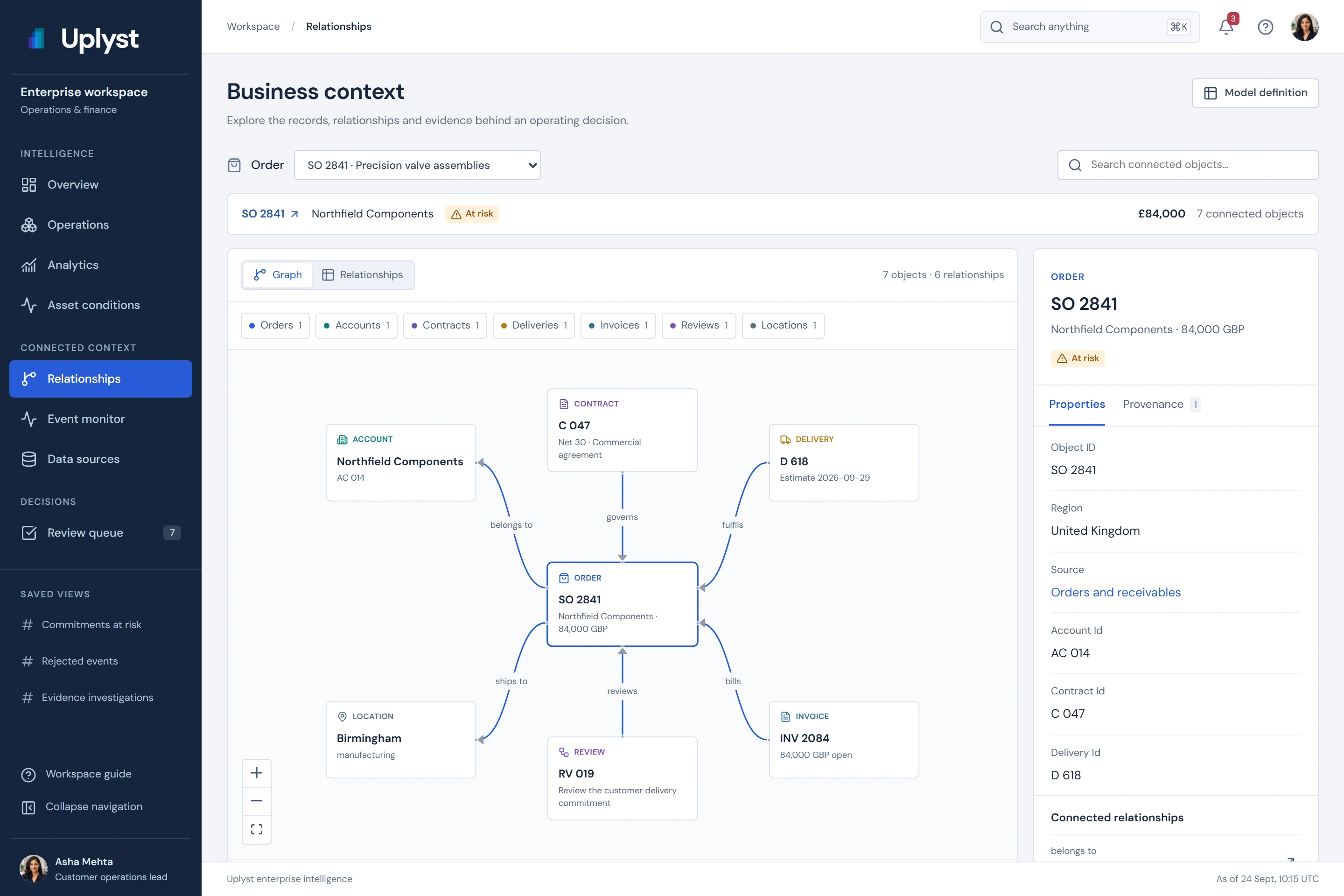The width and height of the screenshot is (1344, 896).
Task: Click the order bag icon beside Order label
Action: pyautogui.click(x=234, y=165)
